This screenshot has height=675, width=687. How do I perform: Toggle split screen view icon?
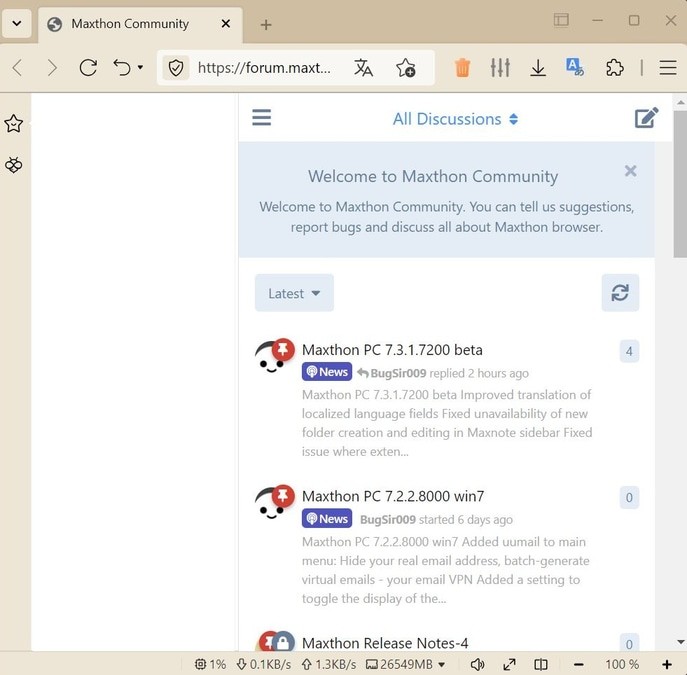(x=541, y=664)
